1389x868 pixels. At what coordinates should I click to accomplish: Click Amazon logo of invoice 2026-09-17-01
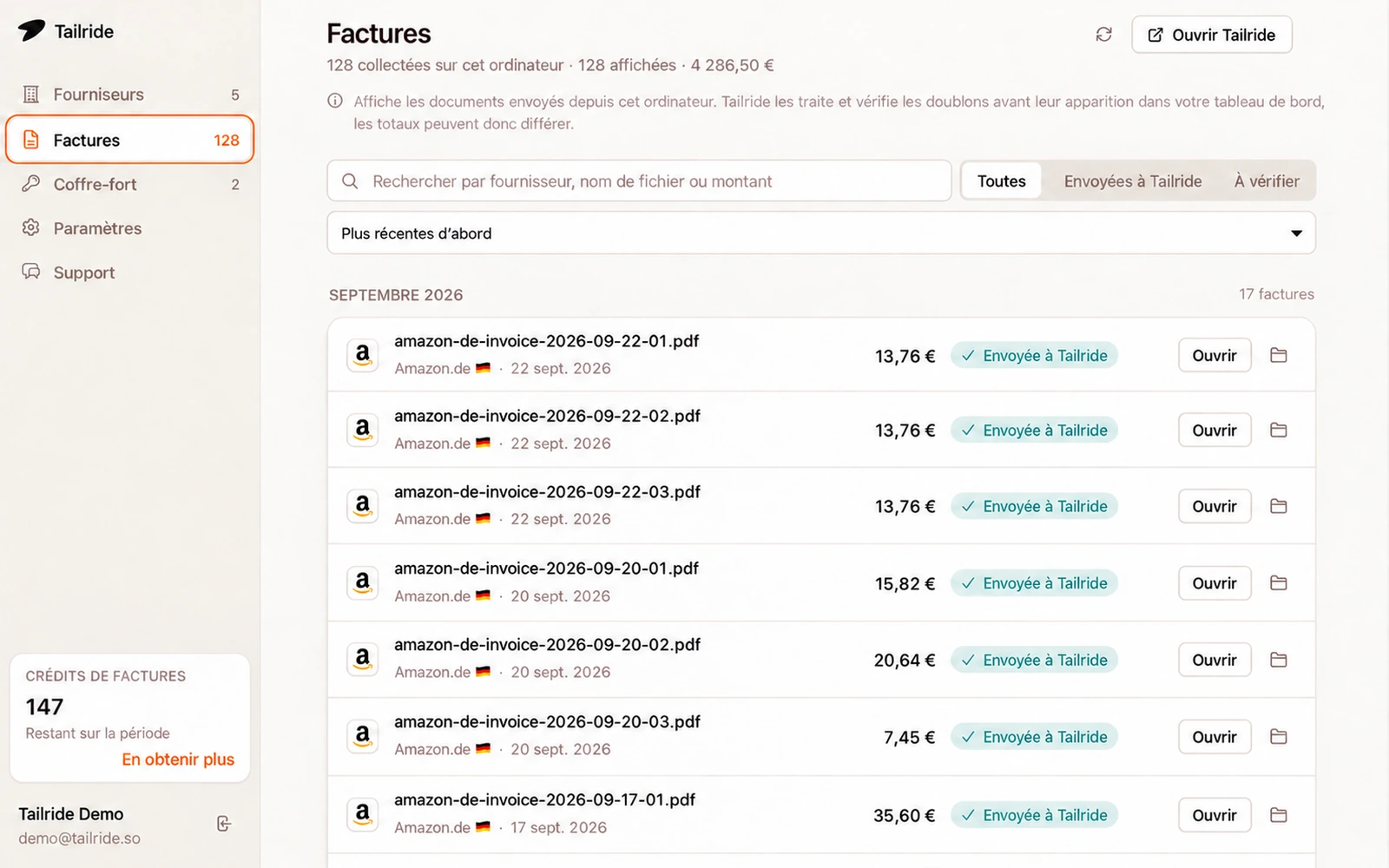pyautogui.click(x=363, y=815)
